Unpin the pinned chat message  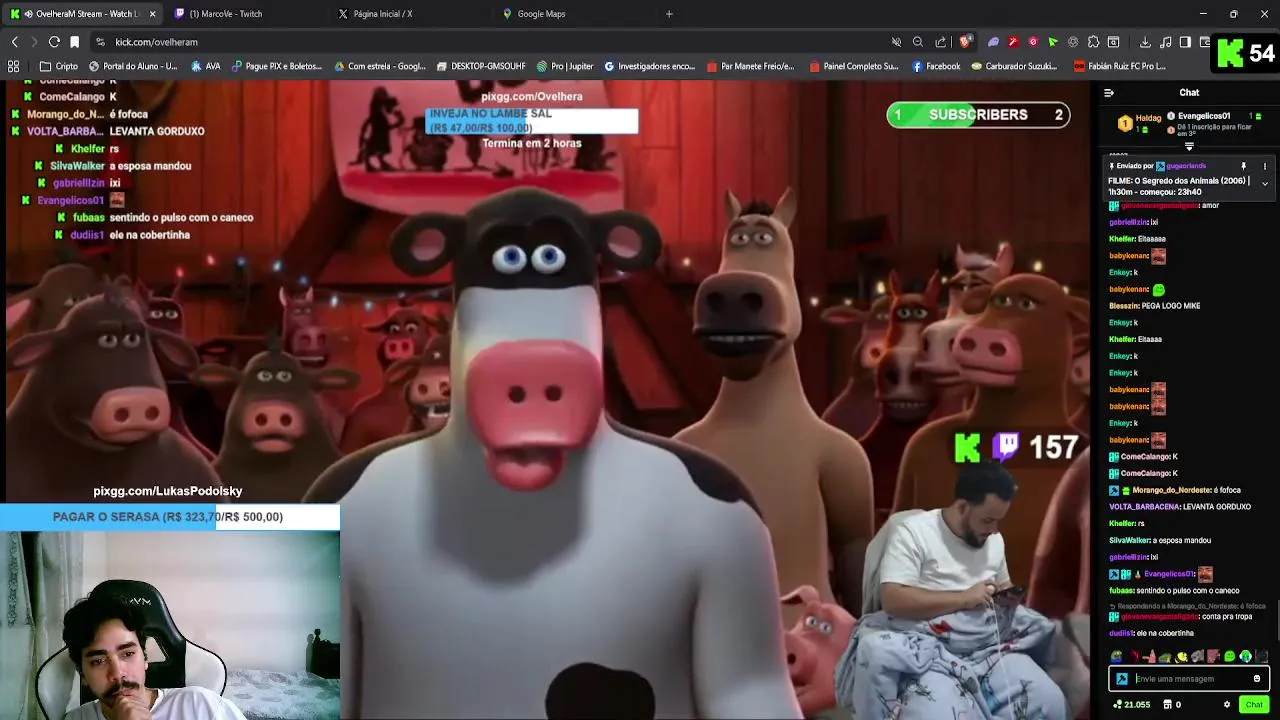click(1244, 166)
